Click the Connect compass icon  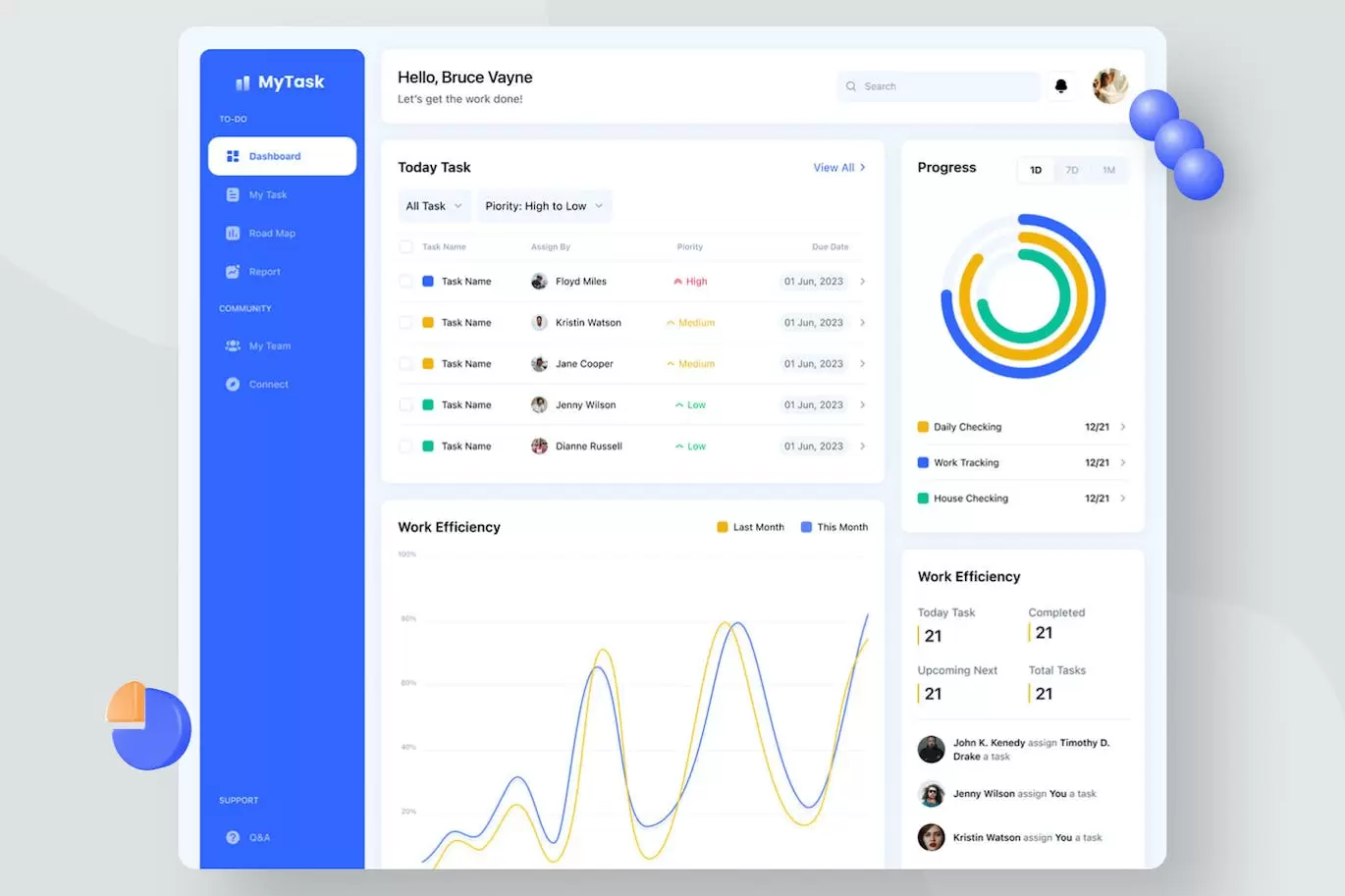(x=233, y=385)
